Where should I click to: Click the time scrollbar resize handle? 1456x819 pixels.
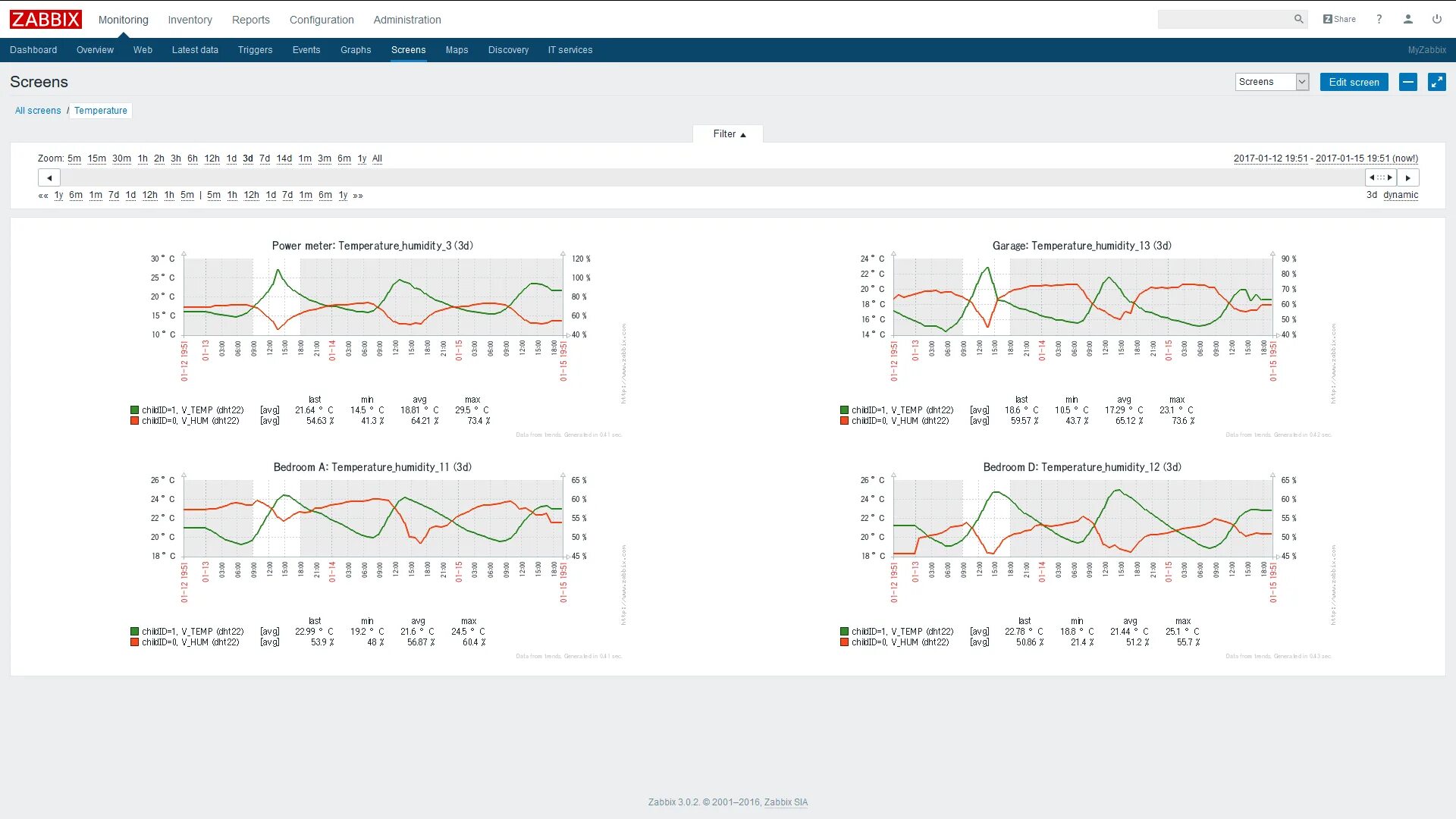tap(1381, 177)
